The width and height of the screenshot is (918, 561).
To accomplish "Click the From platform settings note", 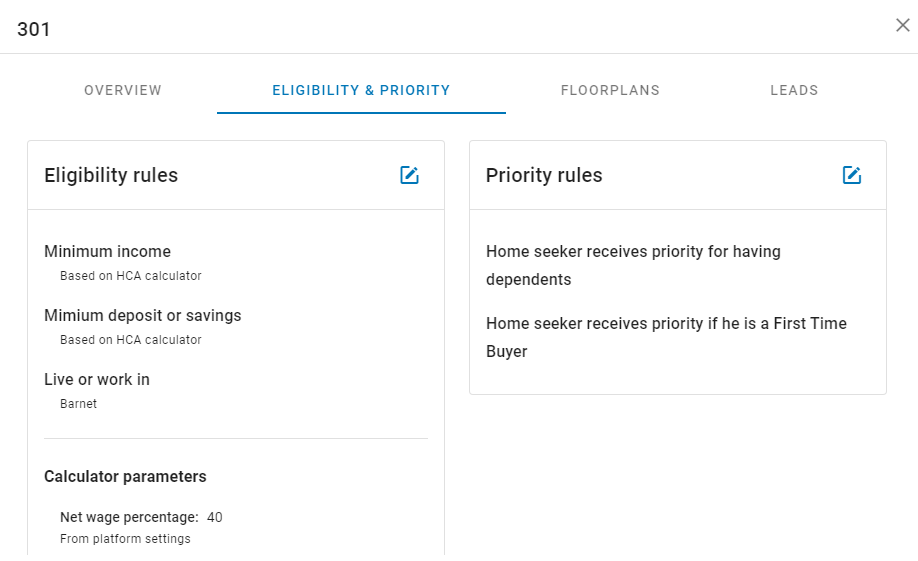I will [x=125, y=539].
